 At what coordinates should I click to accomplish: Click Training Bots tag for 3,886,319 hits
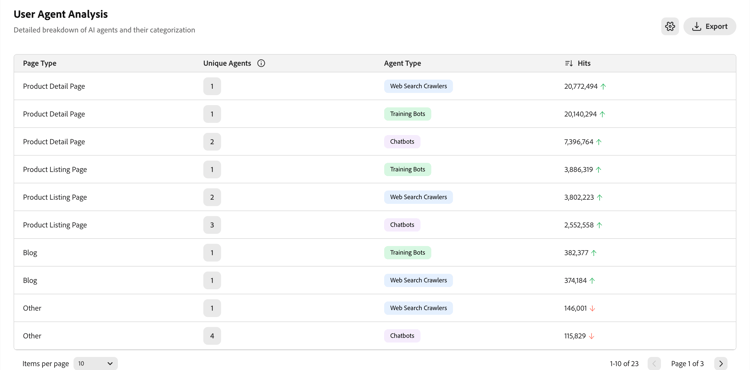tap(408, 169)
